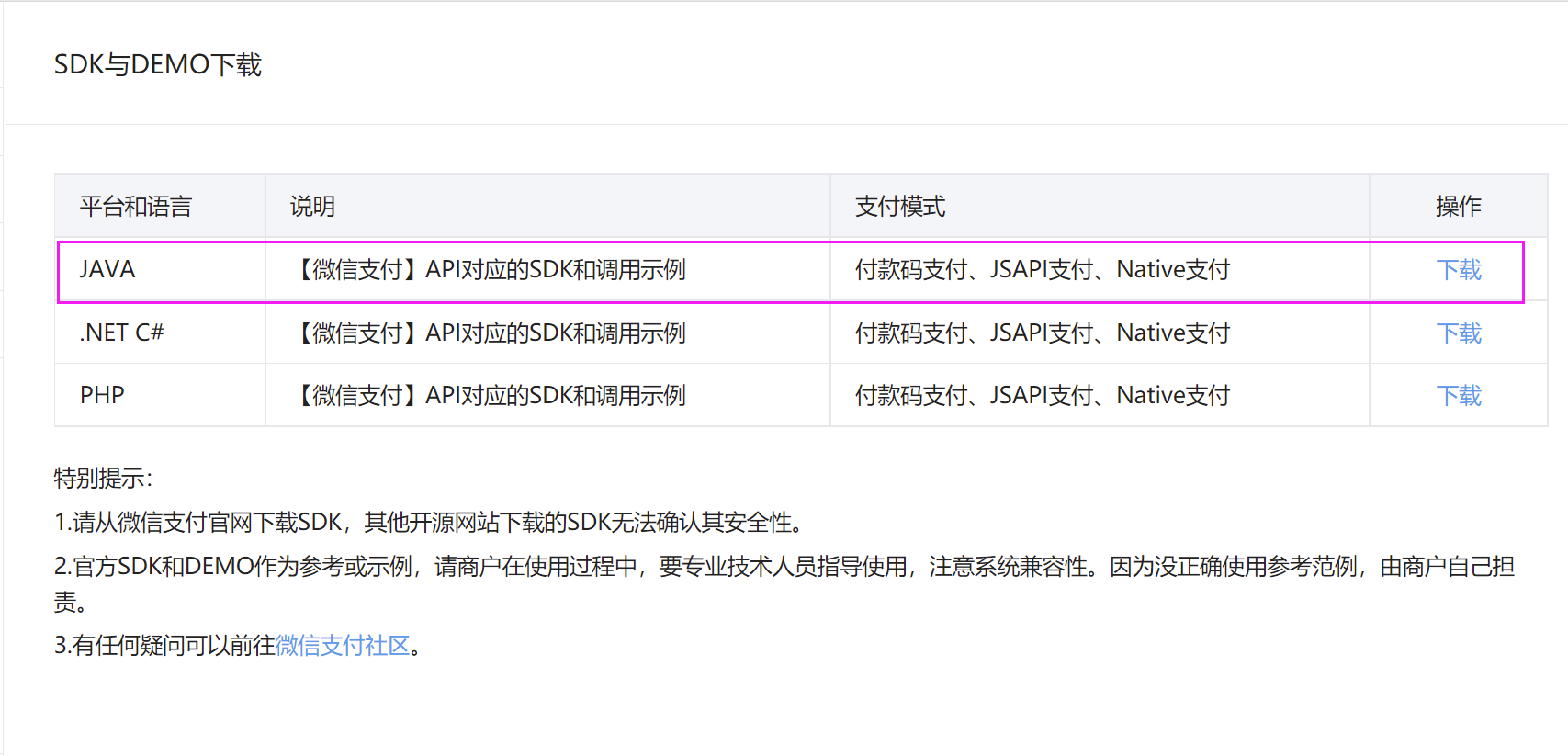Click the .NET C# row description text
Image resolution: width=1568 pixels, height=756 pixels.
(x=488, y=333)
